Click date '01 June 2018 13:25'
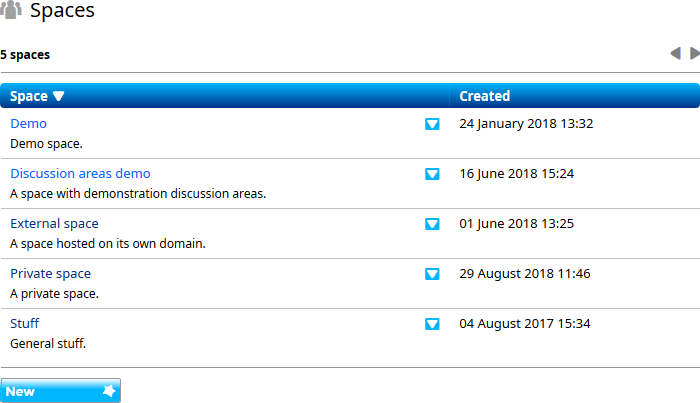The image size is (700, 403). (517, 224)
